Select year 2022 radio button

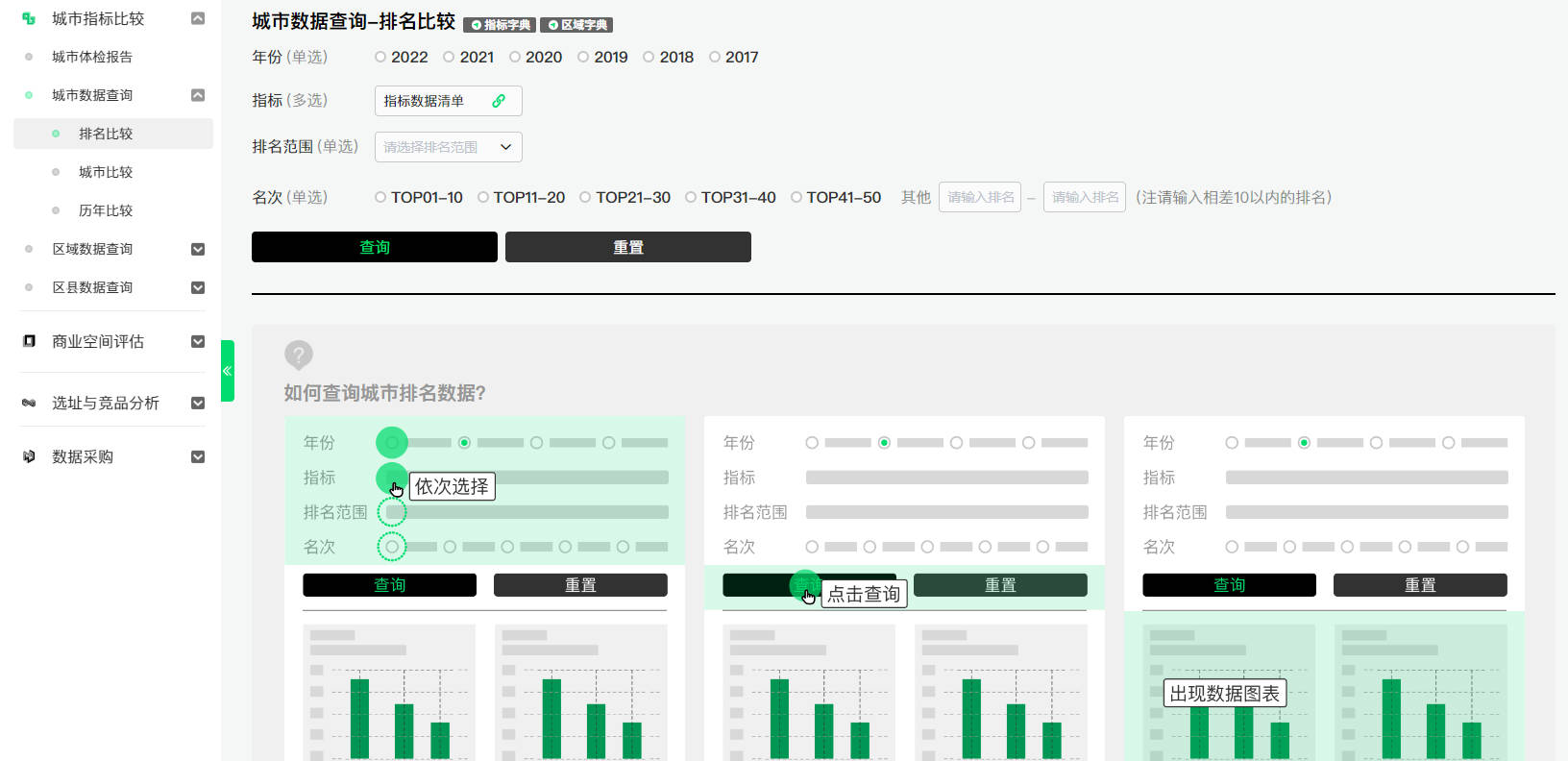380,57
